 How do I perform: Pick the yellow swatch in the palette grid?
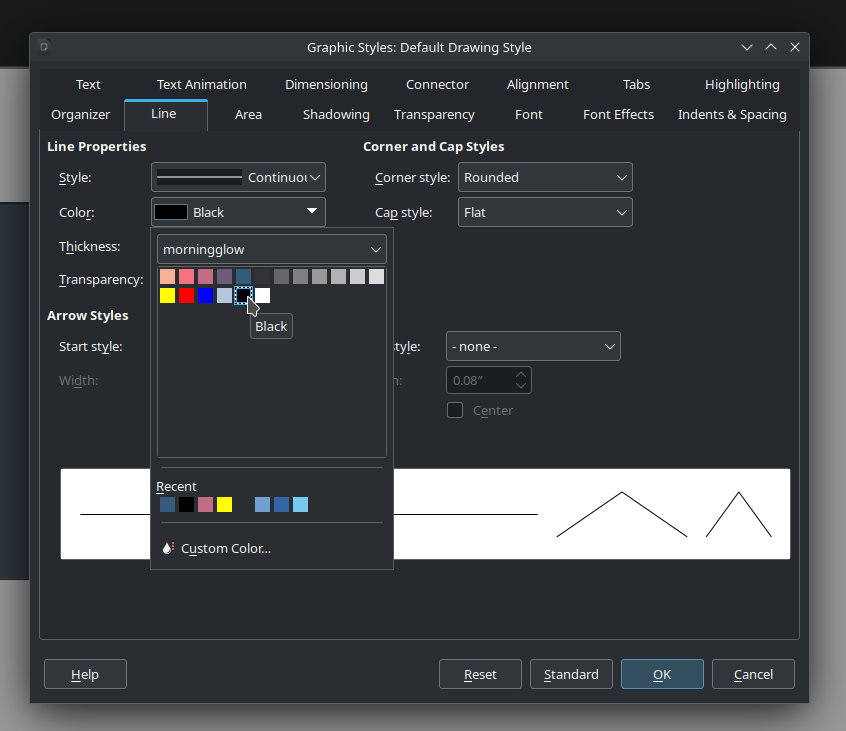coord(167,296)
